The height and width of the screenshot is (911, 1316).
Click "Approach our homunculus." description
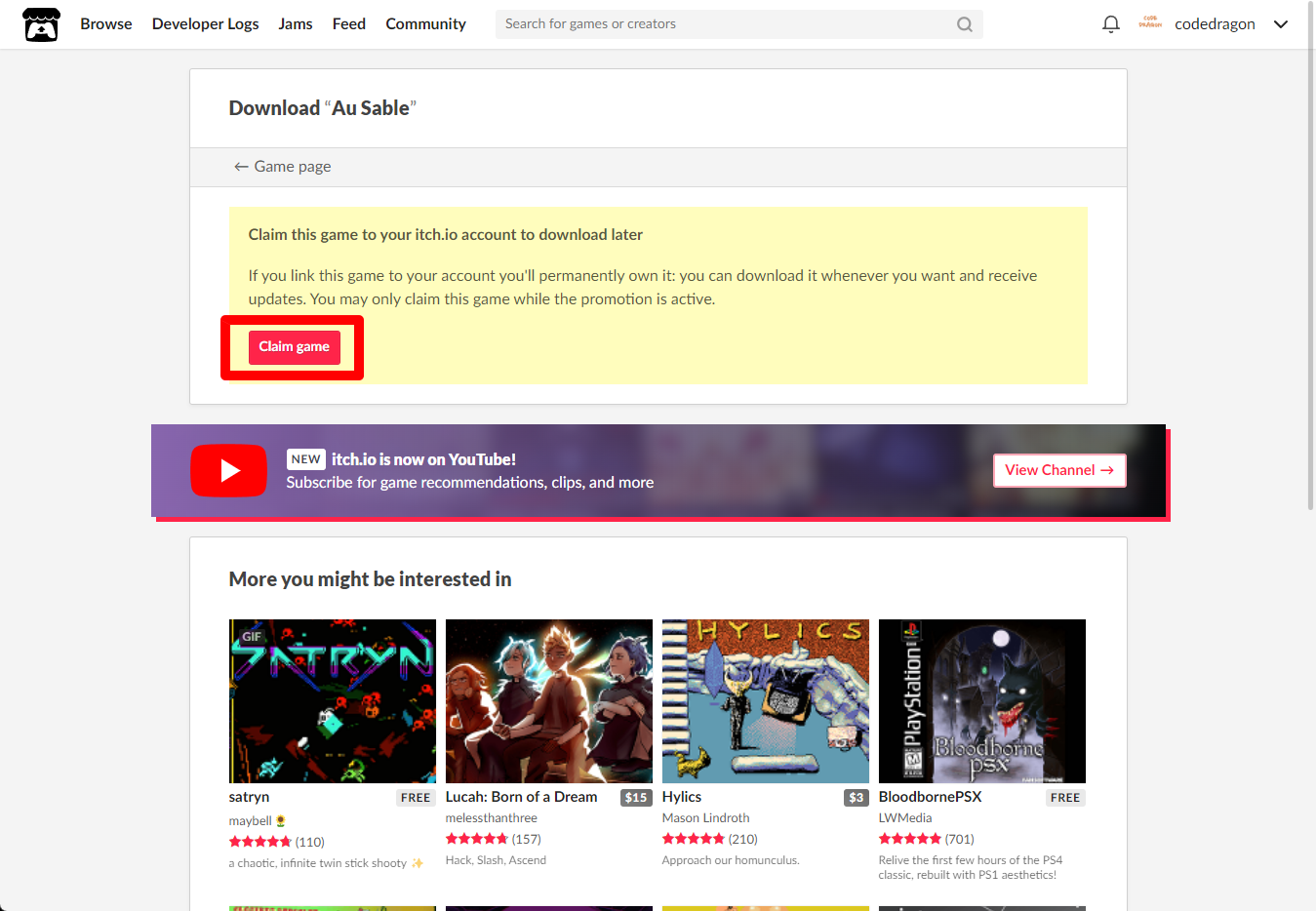[731, 860]
